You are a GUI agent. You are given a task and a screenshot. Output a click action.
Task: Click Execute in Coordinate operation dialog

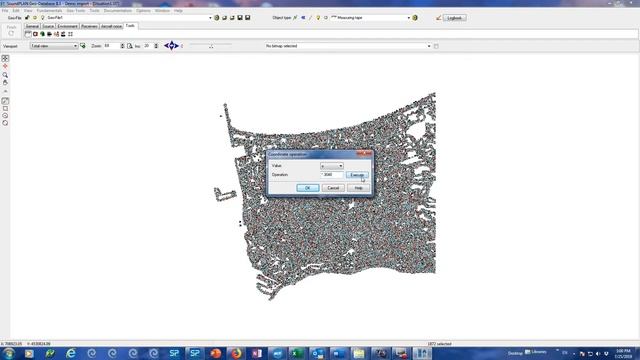357,175
